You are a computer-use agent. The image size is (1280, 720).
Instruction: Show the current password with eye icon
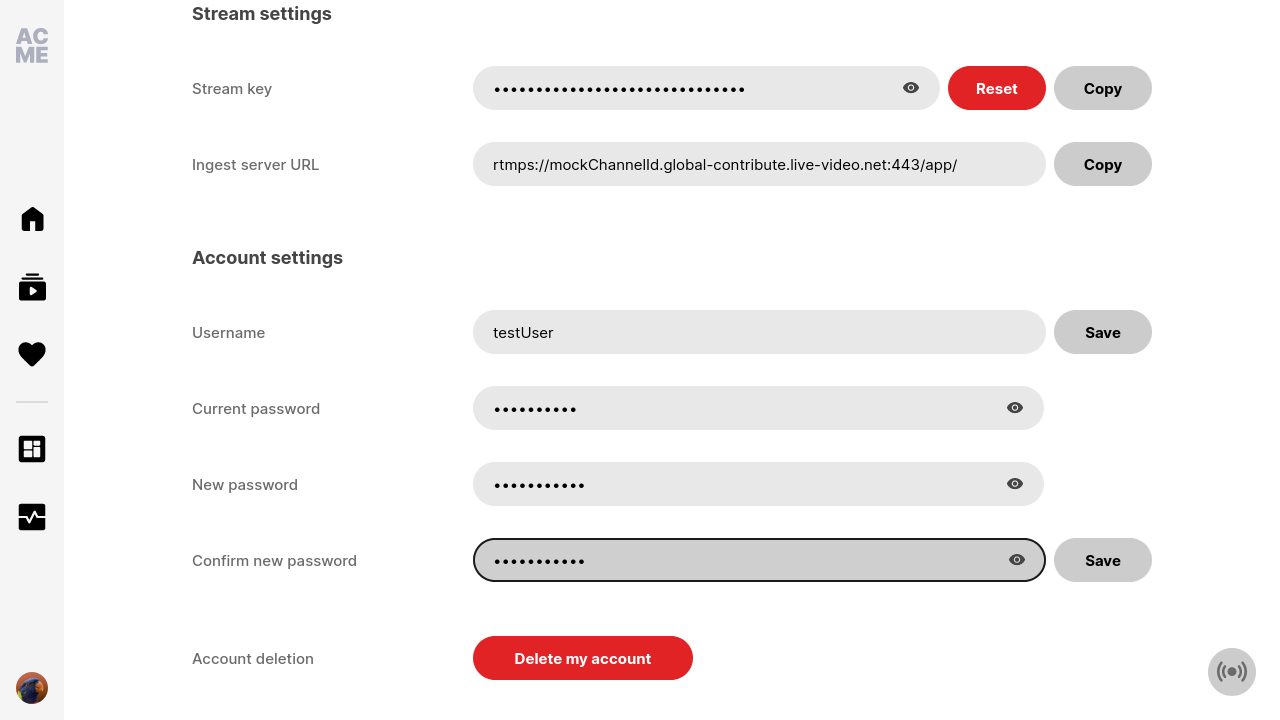pyautogui.click(x=1015, y=408)
